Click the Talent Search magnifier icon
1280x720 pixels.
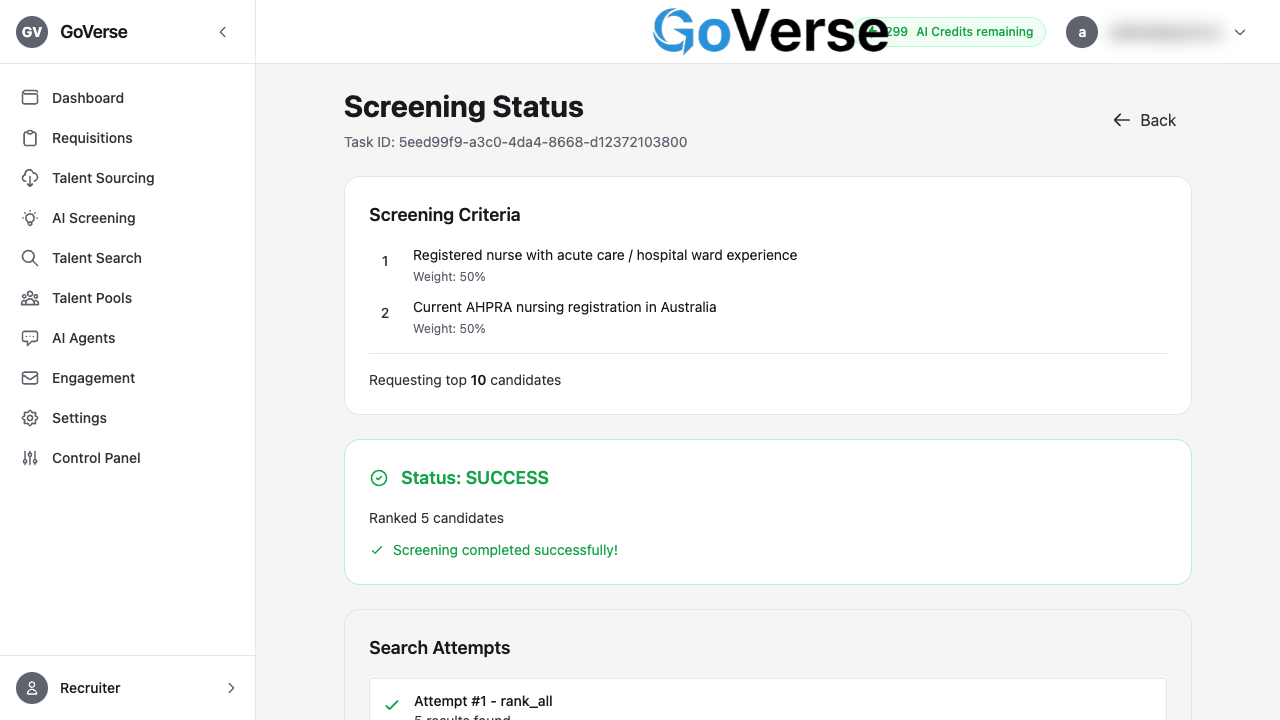30,258
